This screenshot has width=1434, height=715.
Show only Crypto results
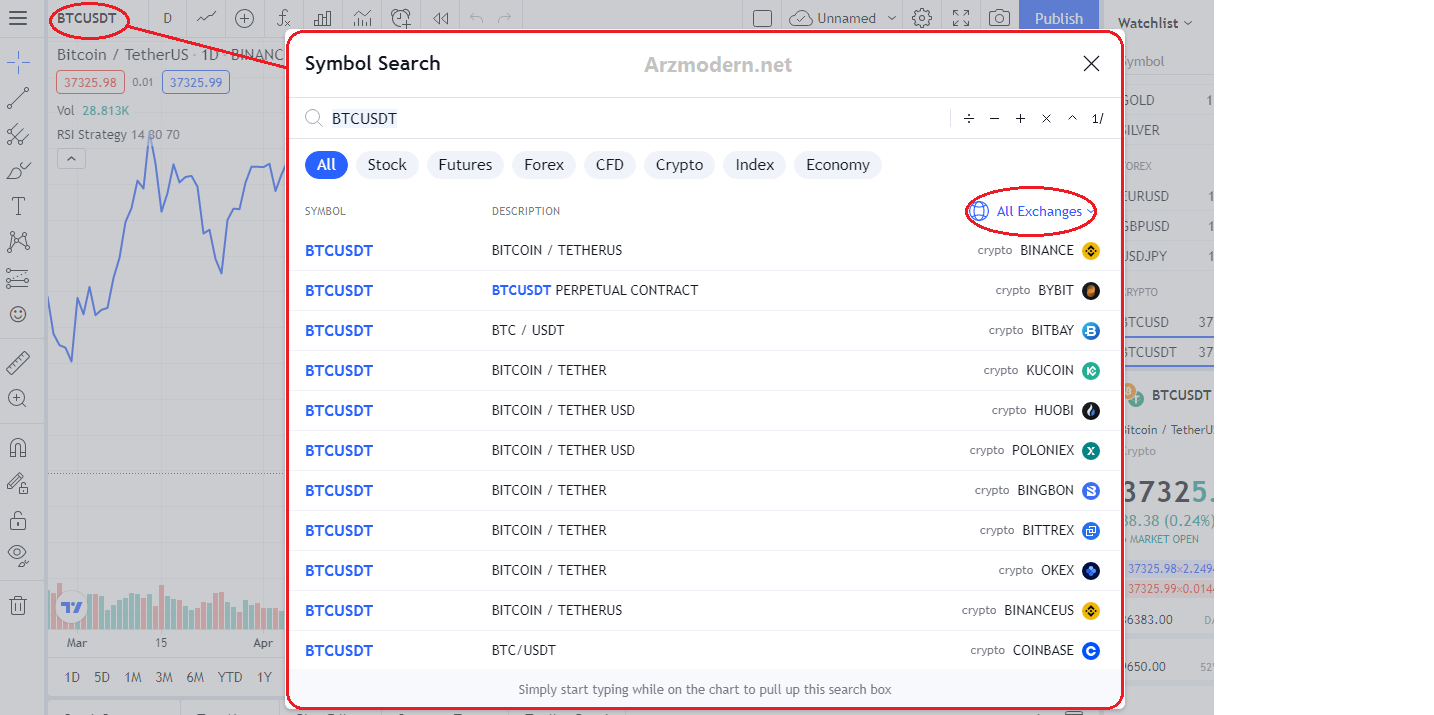[x=680, y=165]
